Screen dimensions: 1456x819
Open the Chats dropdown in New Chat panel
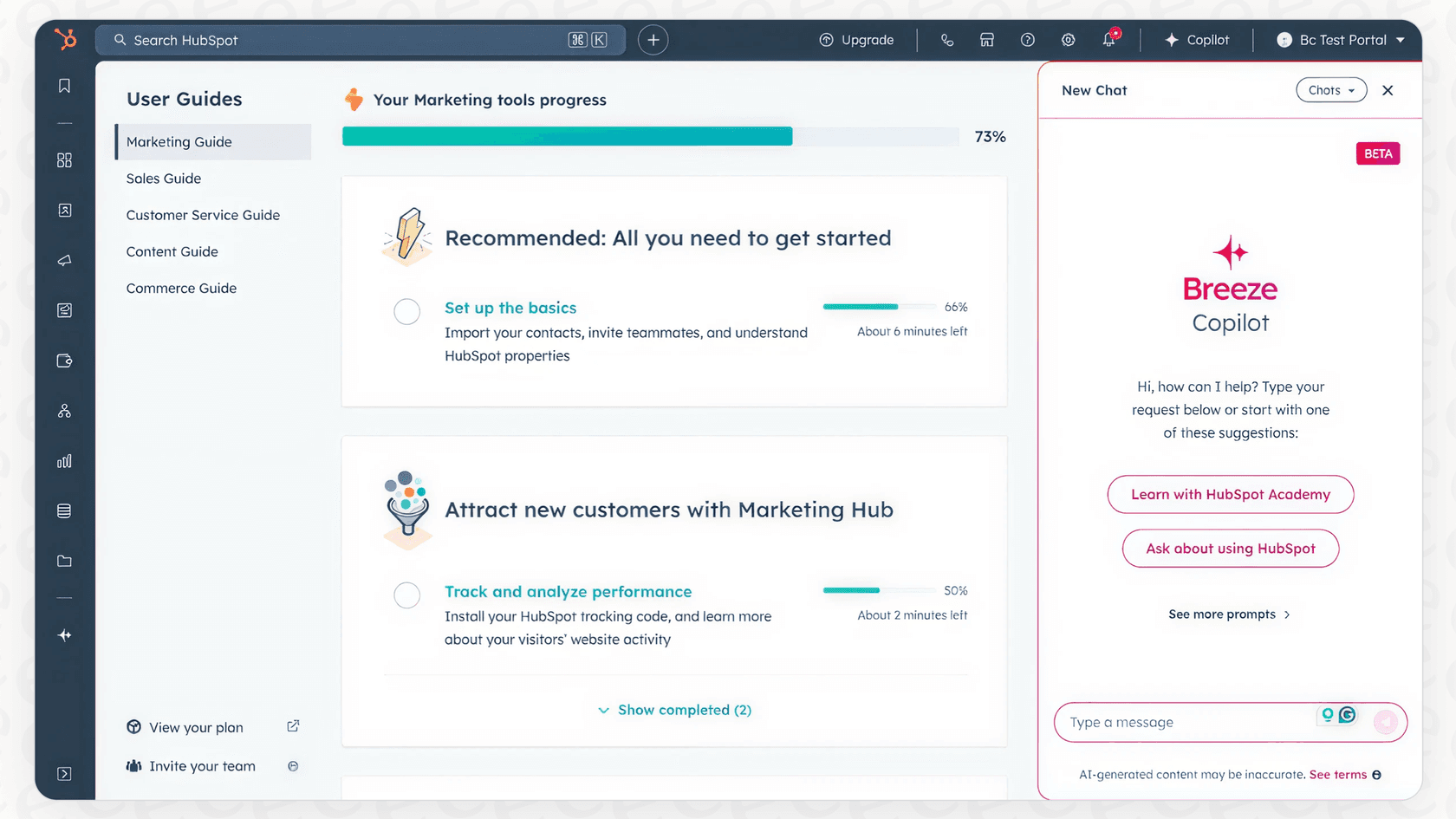[1330, 90]
